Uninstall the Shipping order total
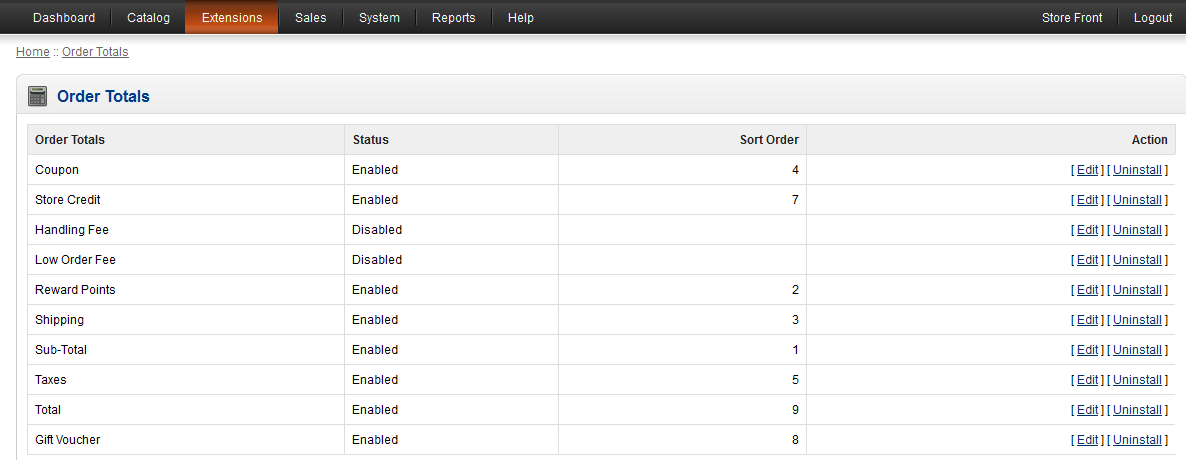The image size is (1186, 460). coord(1137,320)
